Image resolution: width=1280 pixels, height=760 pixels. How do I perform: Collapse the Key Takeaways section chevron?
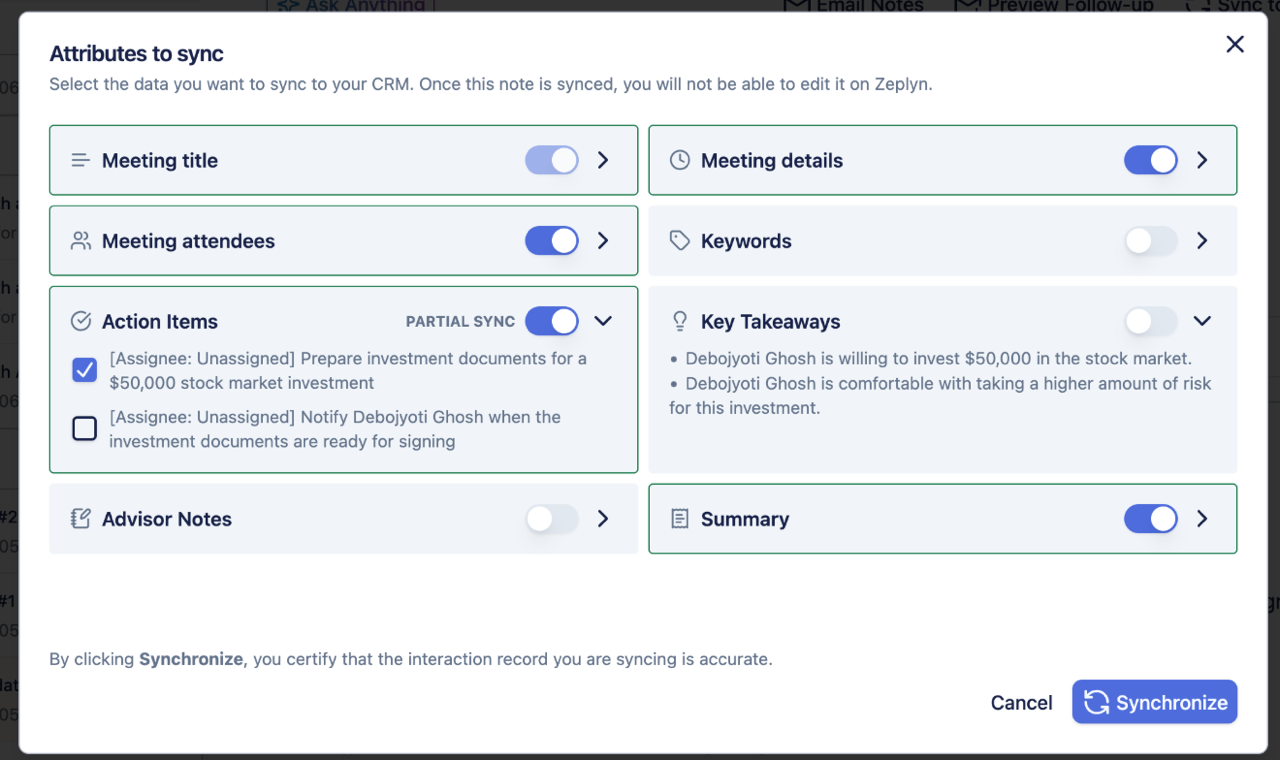[1202, 321]
